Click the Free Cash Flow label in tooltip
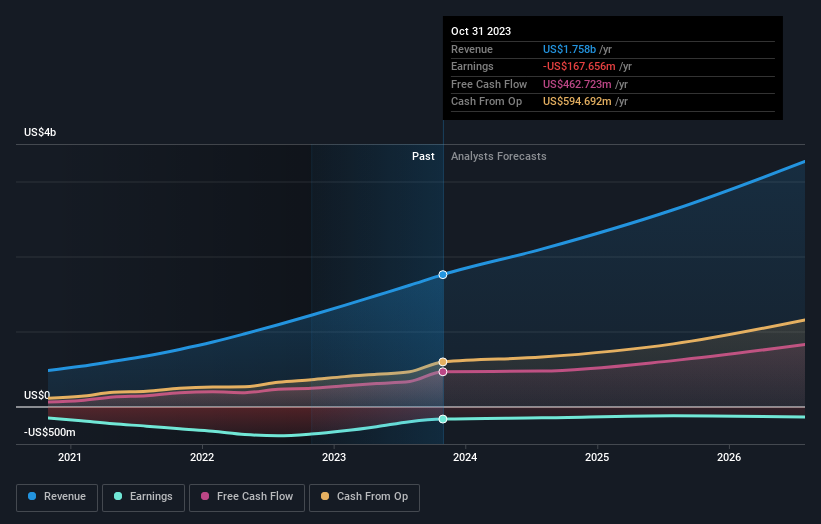Viewport: 821px width, 524px height. tap(489, 84)
